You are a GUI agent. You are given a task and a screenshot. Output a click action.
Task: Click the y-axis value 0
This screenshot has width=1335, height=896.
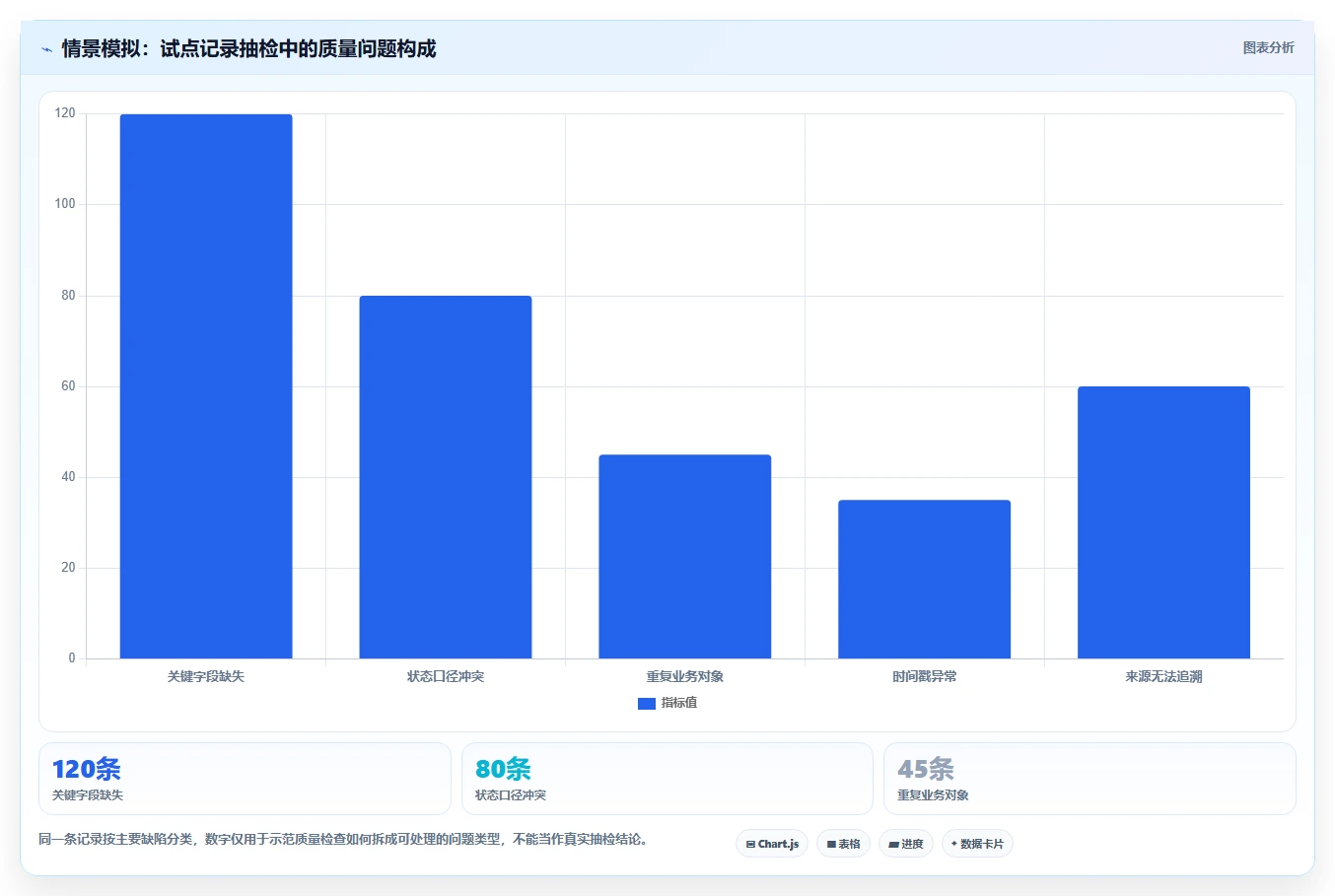(72, 658)
